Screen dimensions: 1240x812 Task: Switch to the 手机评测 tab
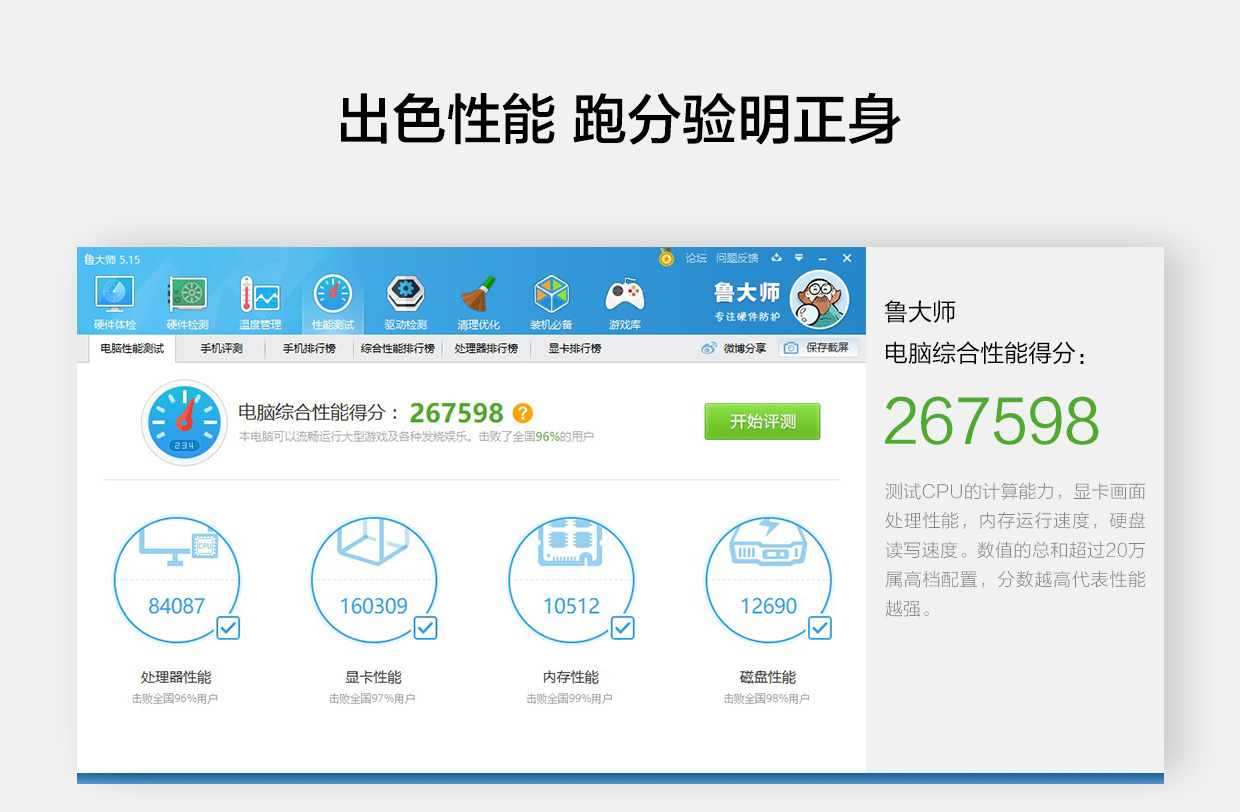pos(221,349)
